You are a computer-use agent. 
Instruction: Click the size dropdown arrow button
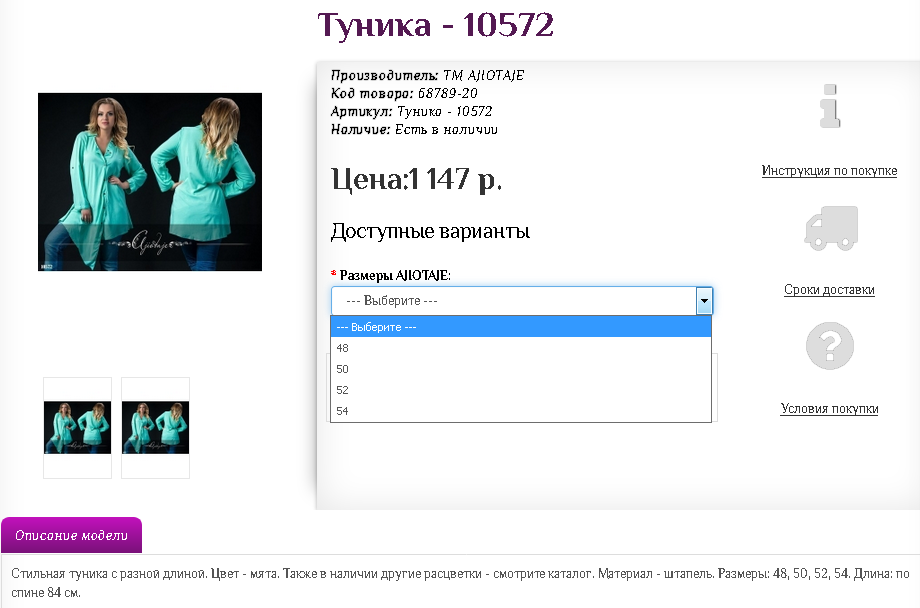pyautogui.click(x=703, y=301)
